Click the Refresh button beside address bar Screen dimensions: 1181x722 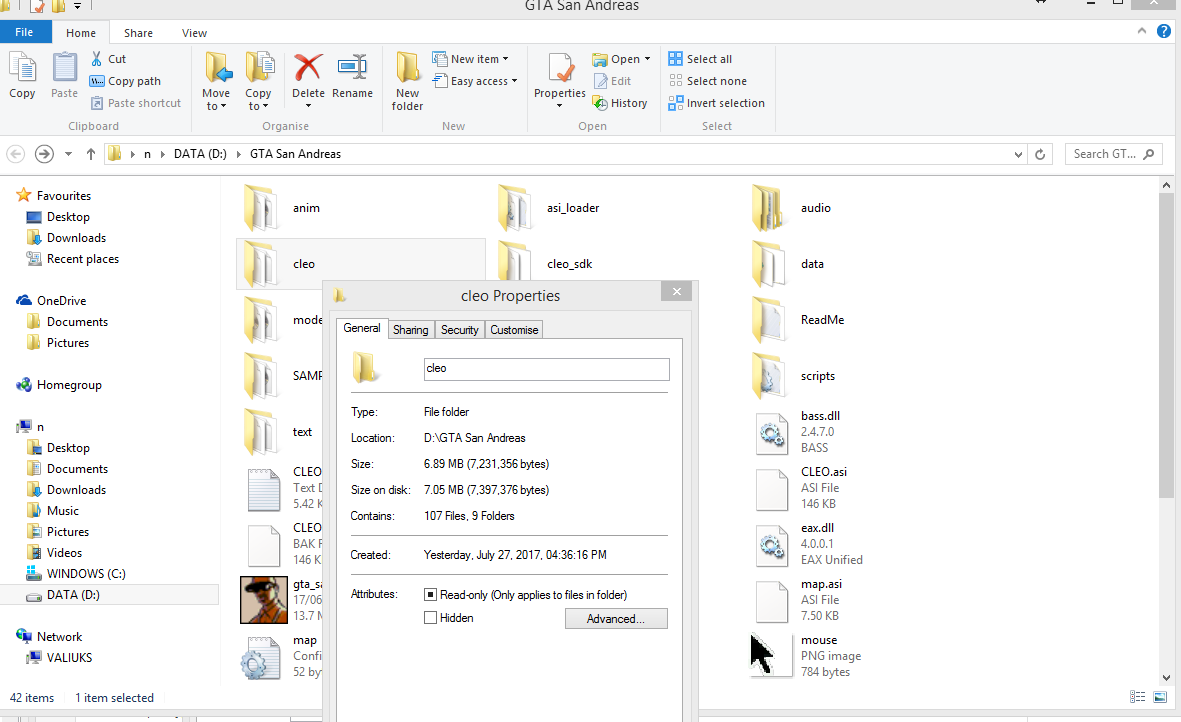pos(1040,154)
